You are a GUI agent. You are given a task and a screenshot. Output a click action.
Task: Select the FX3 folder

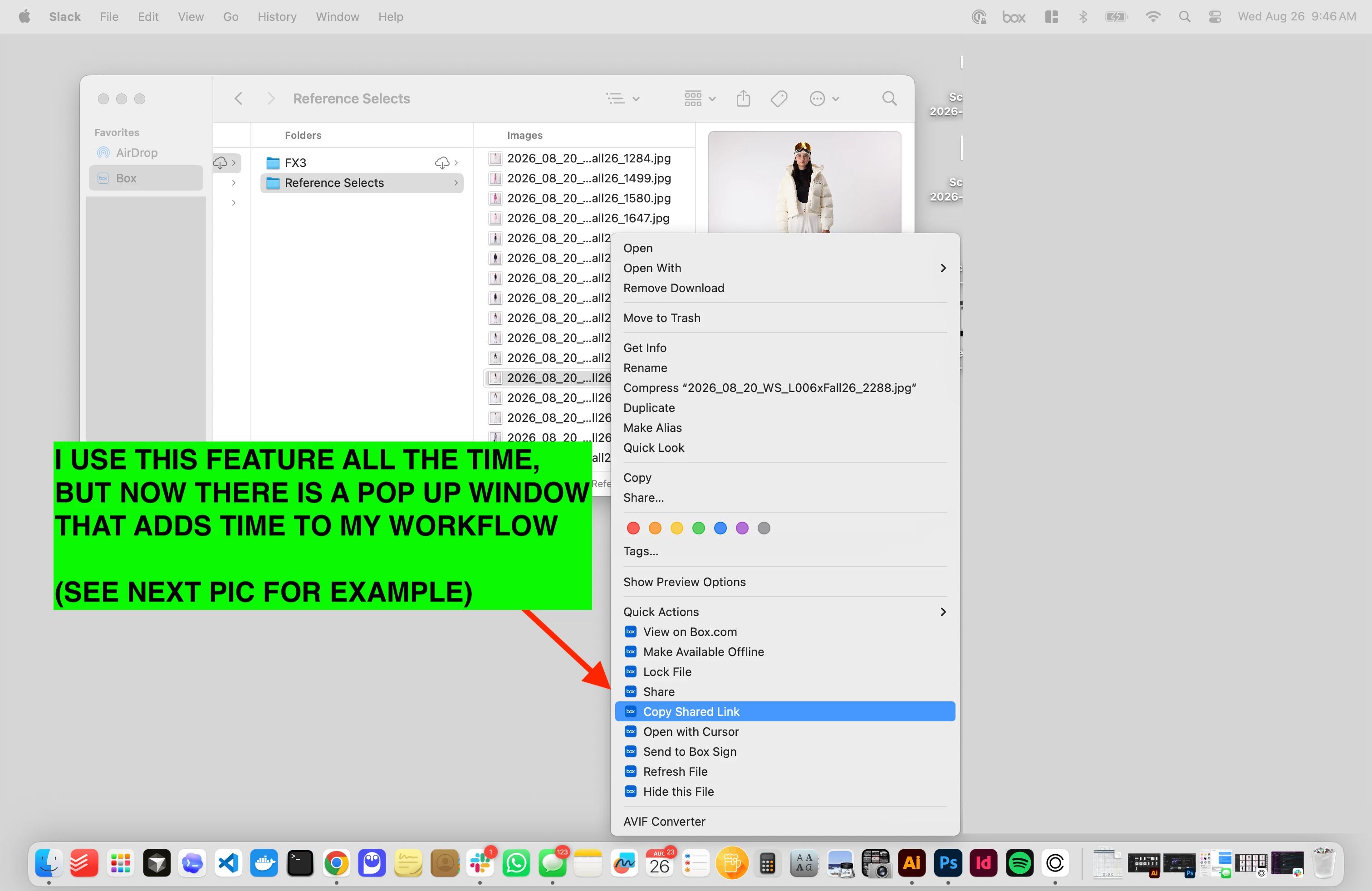tap(362, 163)
